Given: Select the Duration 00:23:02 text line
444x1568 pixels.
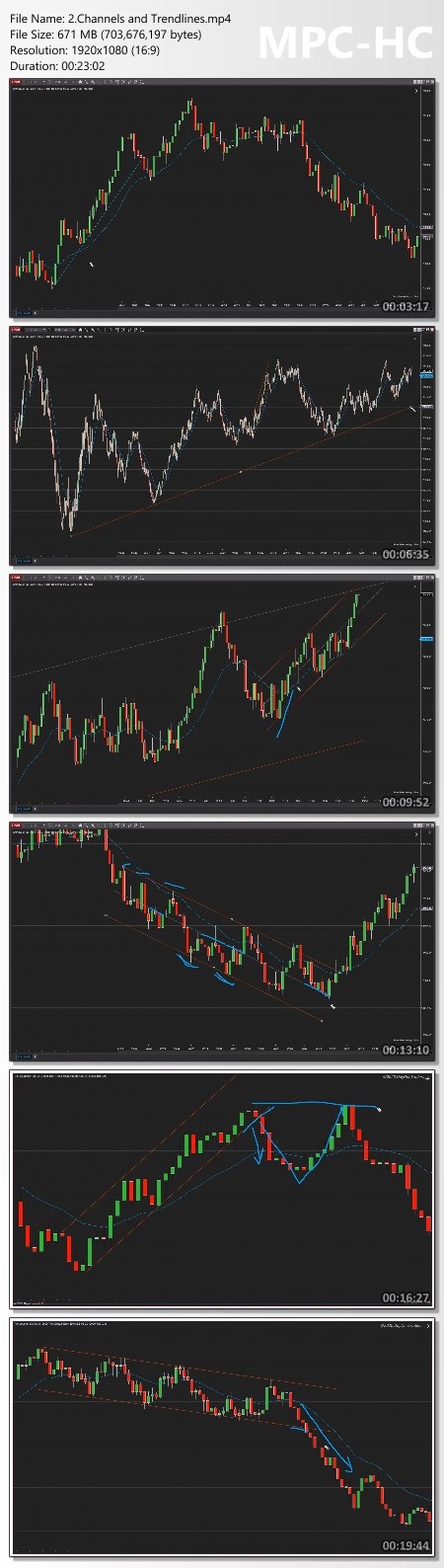Looking at the screenshot, I should pyautogui.click(x=57, y=66).
